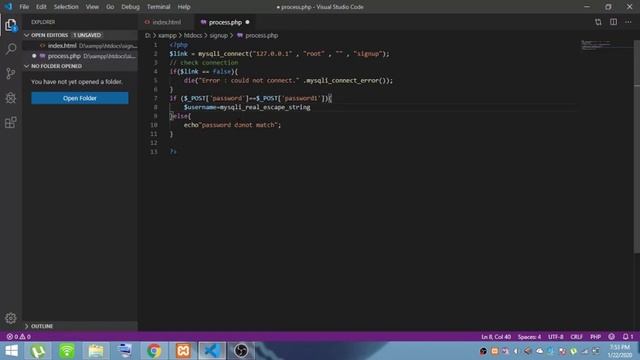The height and width of the screenshot is (360, 640).
Task: Change indentation via Spaces: 4
Action: click(529, 337)
